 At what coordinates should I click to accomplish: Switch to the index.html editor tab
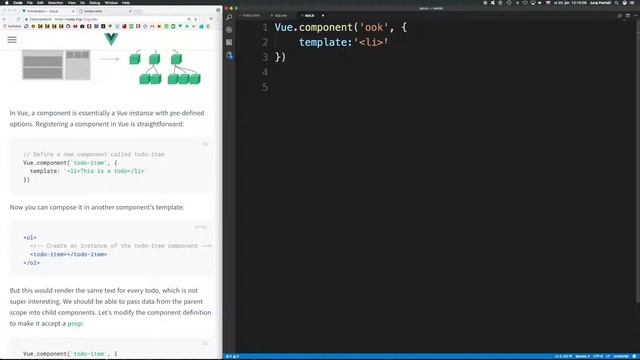251,16
